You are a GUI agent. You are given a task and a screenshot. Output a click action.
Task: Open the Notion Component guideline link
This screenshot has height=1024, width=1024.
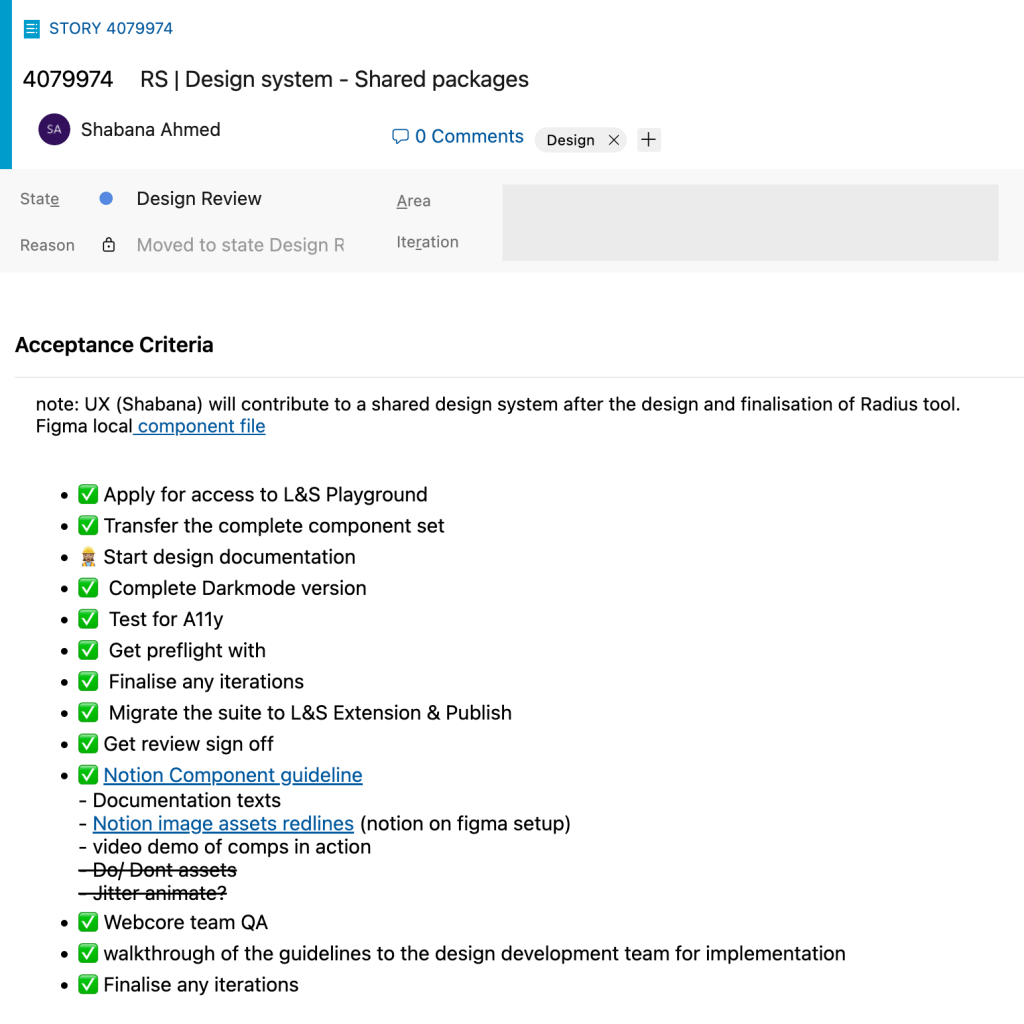point(233,774)
